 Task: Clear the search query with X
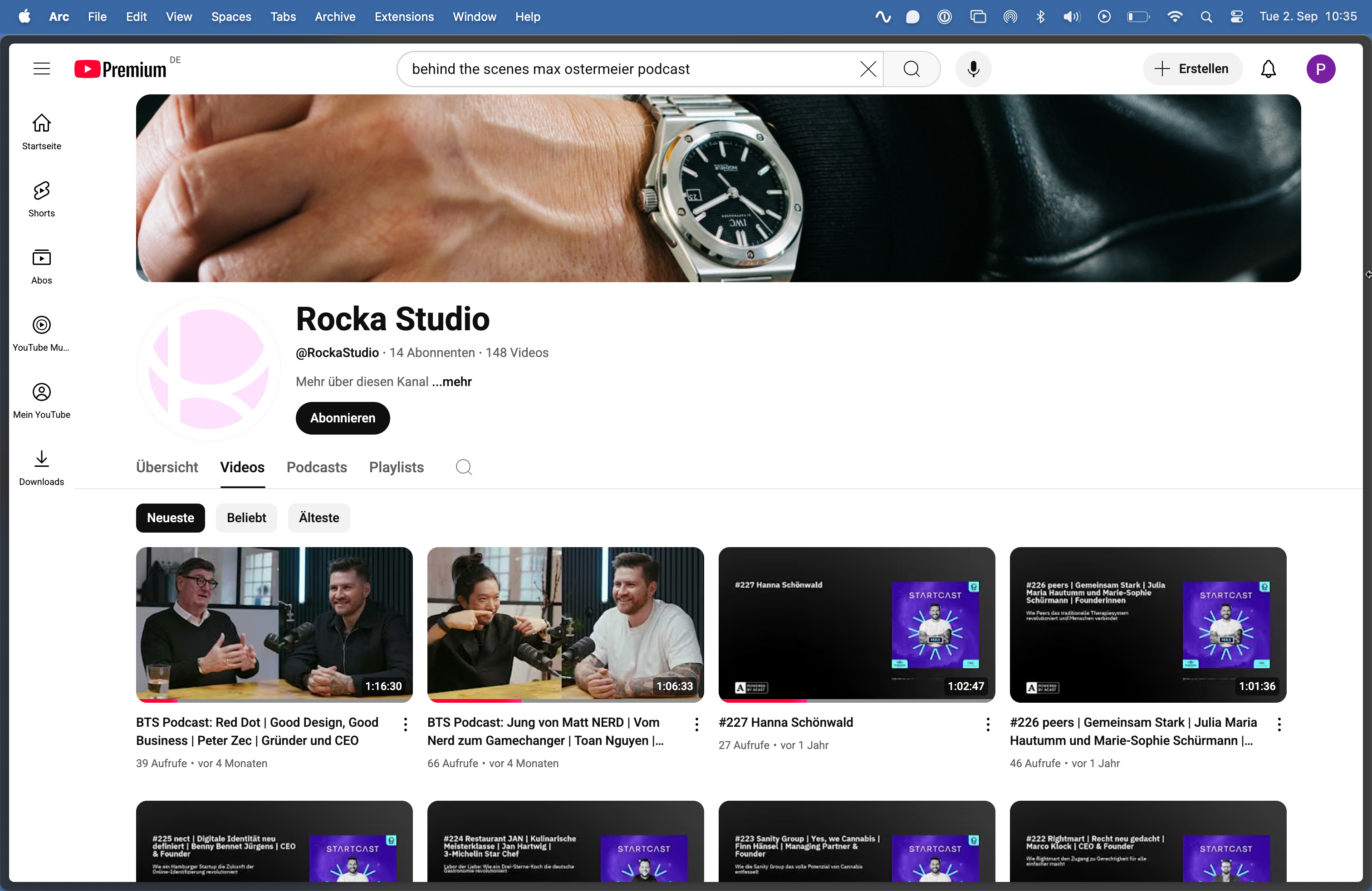pyautogui.click(x=867, y=69)
